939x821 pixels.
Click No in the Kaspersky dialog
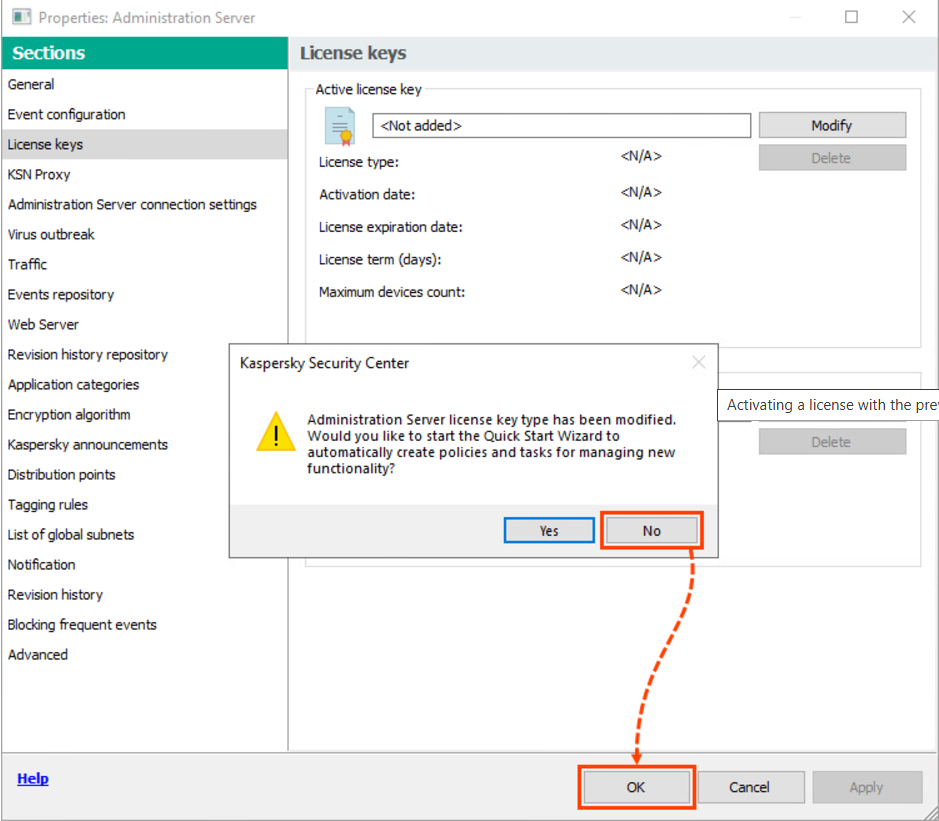[652, 531]
